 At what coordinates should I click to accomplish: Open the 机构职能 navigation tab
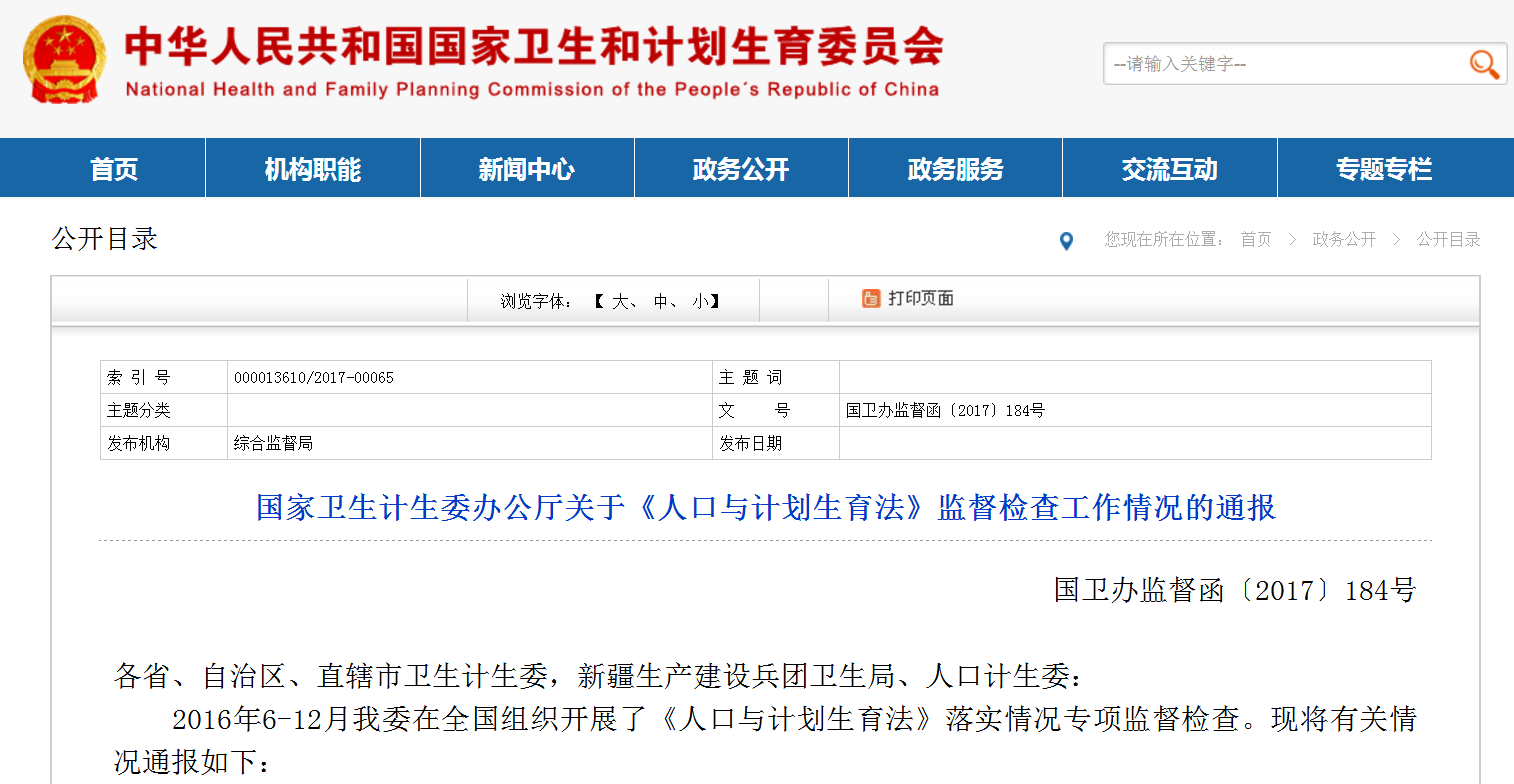click(x=313, y=169)
